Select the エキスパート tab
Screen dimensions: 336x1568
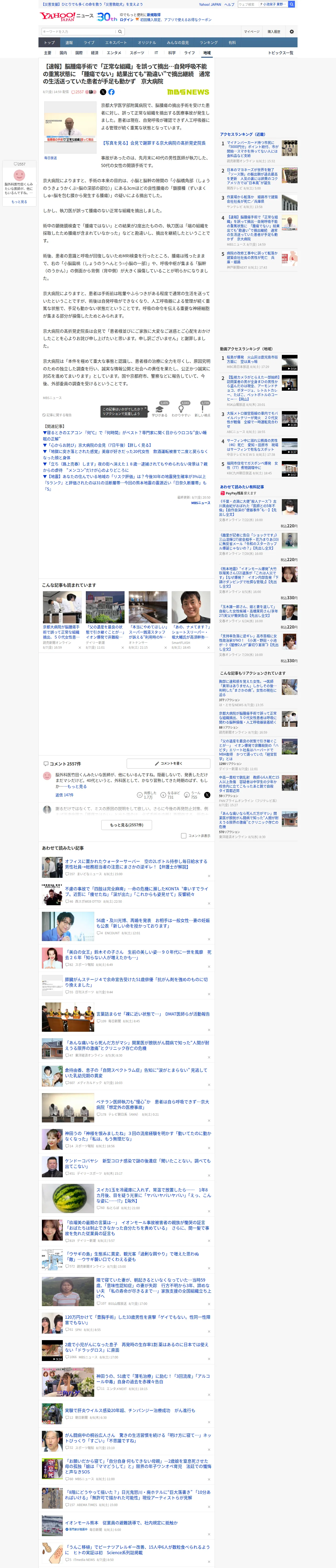(116, 43)
